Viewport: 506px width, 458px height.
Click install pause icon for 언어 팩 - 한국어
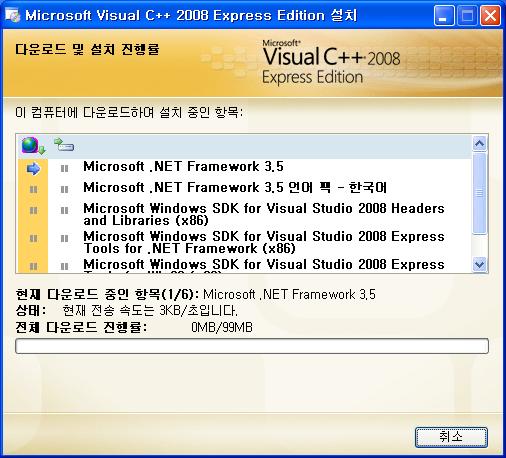pyautogui.click(x=64, y=190)
